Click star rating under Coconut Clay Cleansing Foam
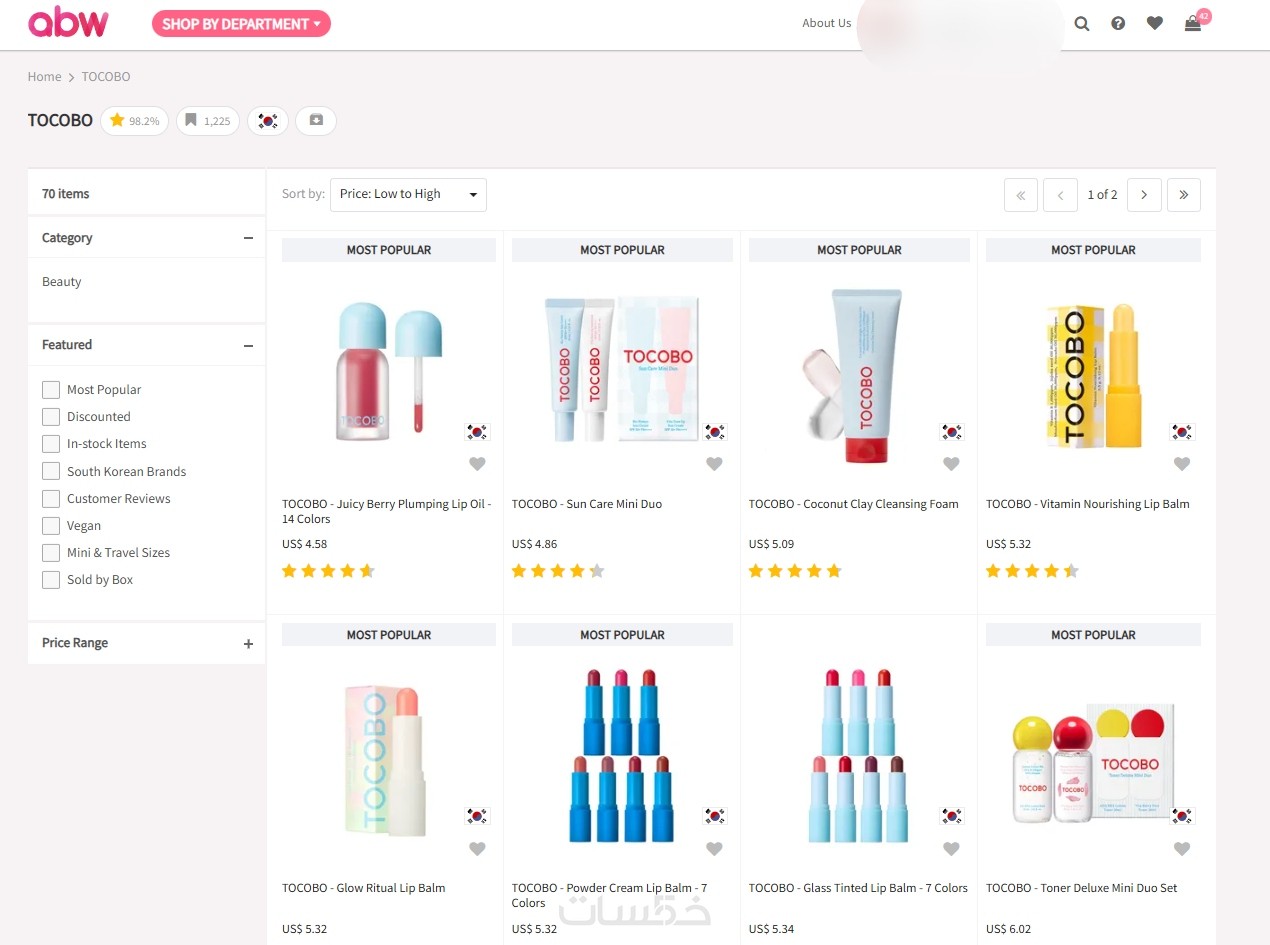This screenshot has height=945, width=1270. tap(795, 571)
